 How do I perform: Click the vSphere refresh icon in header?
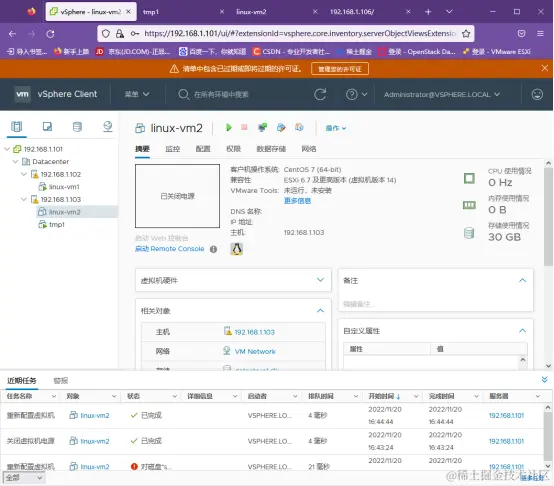point(320,94)
